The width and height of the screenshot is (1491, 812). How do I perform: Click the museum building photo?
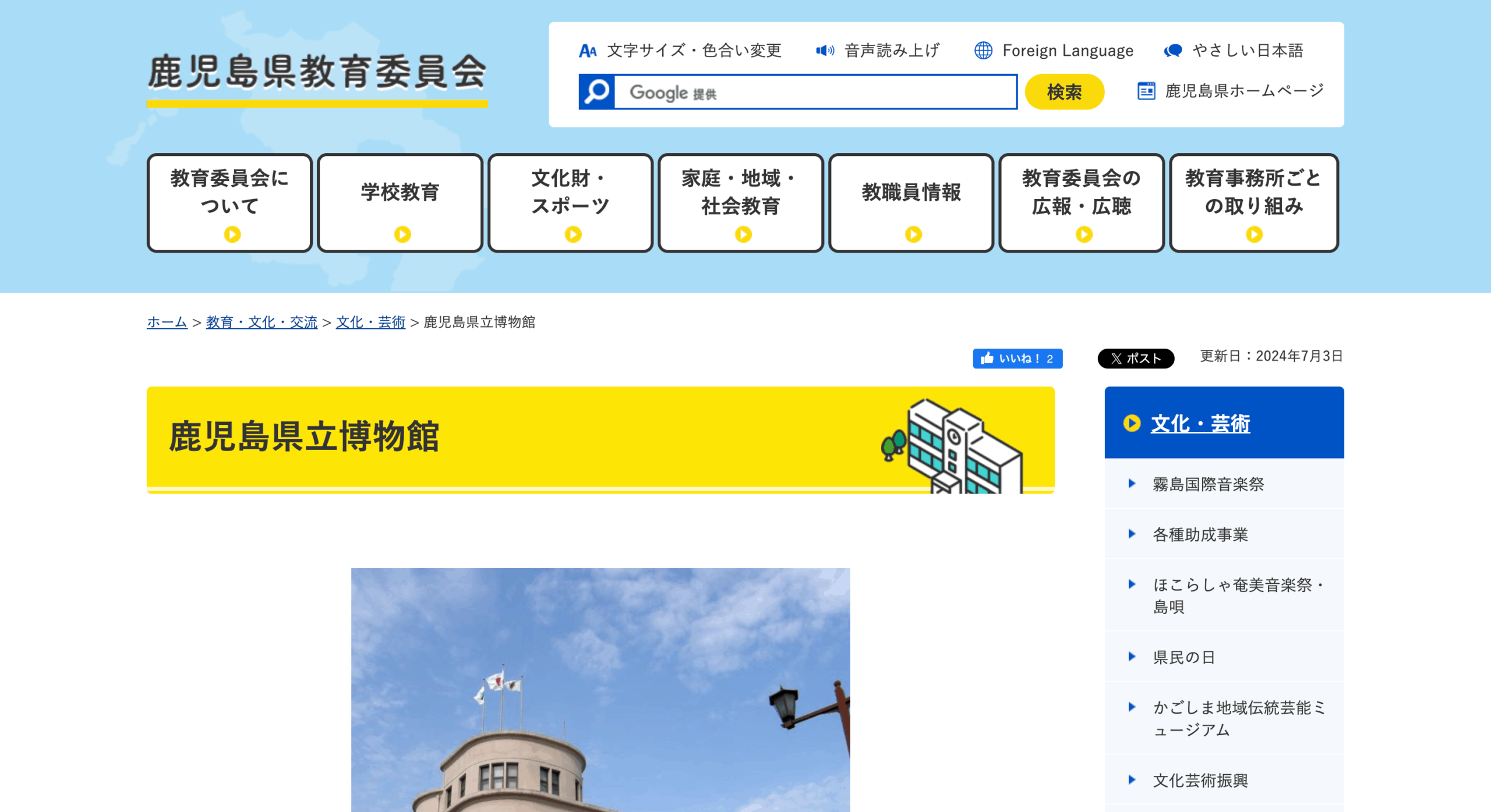(x=600, y=690)
